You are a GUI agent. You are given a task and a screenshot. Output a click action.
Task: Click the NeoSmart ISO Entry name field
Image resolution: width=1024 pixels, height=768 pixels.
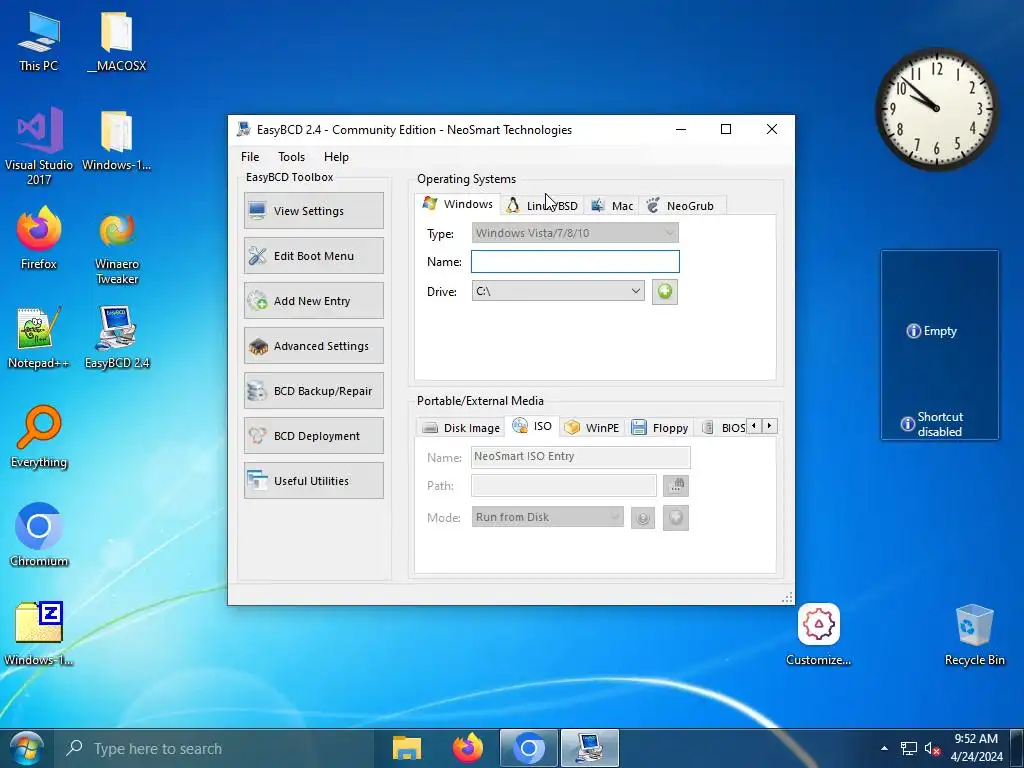click(580, 456)
